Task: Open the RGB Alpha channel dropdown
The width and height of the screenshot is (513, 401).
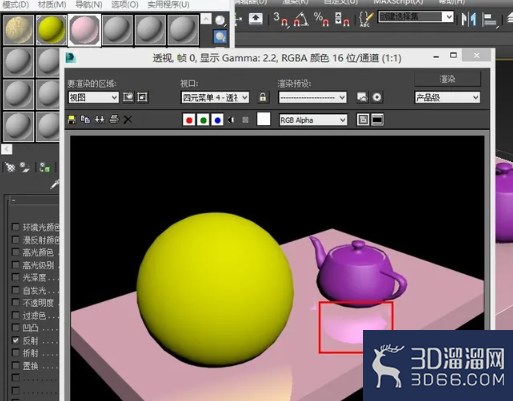Action: coord(313,120)
